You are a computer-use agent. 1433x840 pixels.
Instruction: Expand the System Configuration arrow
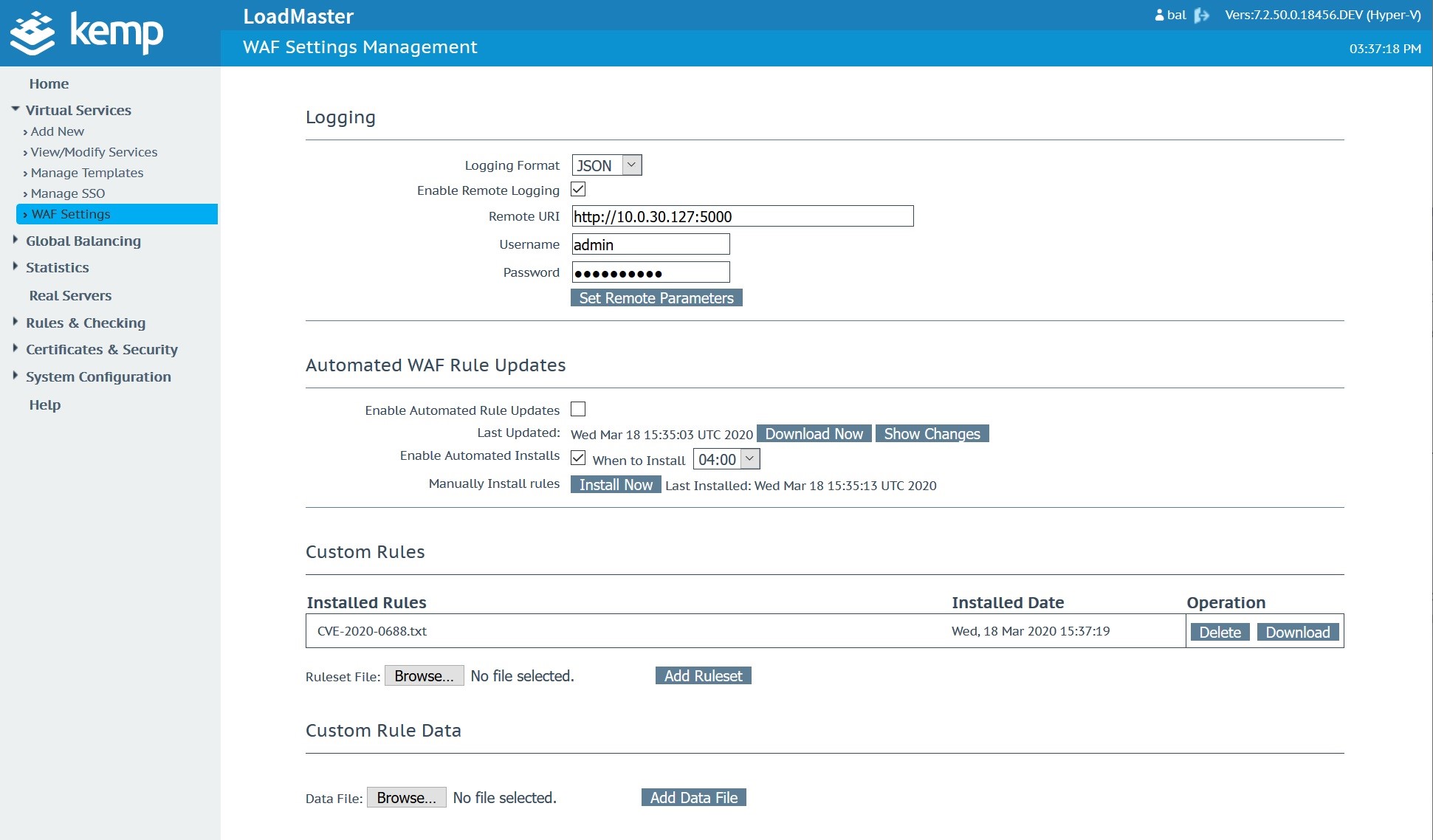15,376
